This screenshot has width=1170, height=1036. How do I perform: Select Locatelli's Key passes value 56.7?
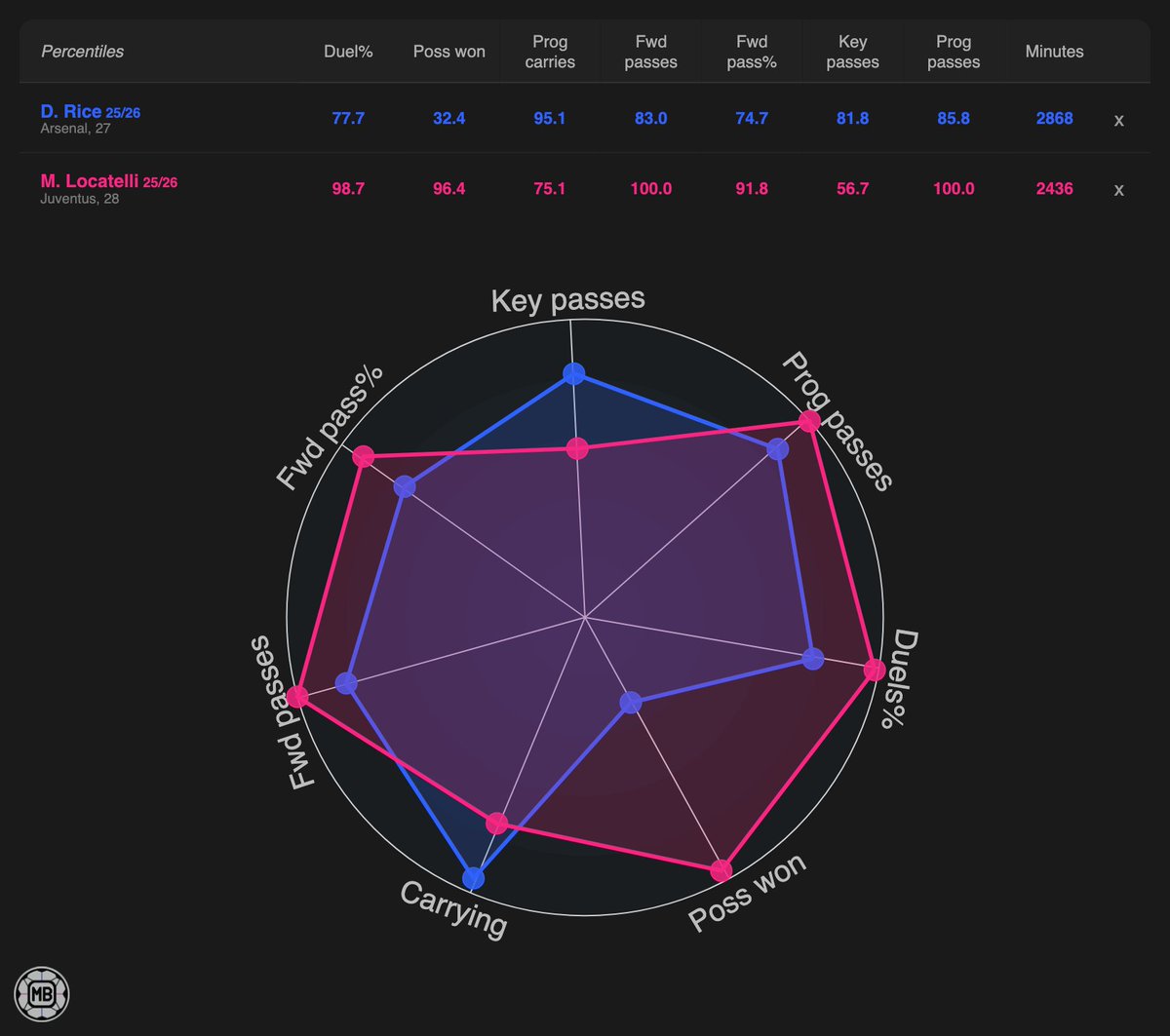[852, 189]
